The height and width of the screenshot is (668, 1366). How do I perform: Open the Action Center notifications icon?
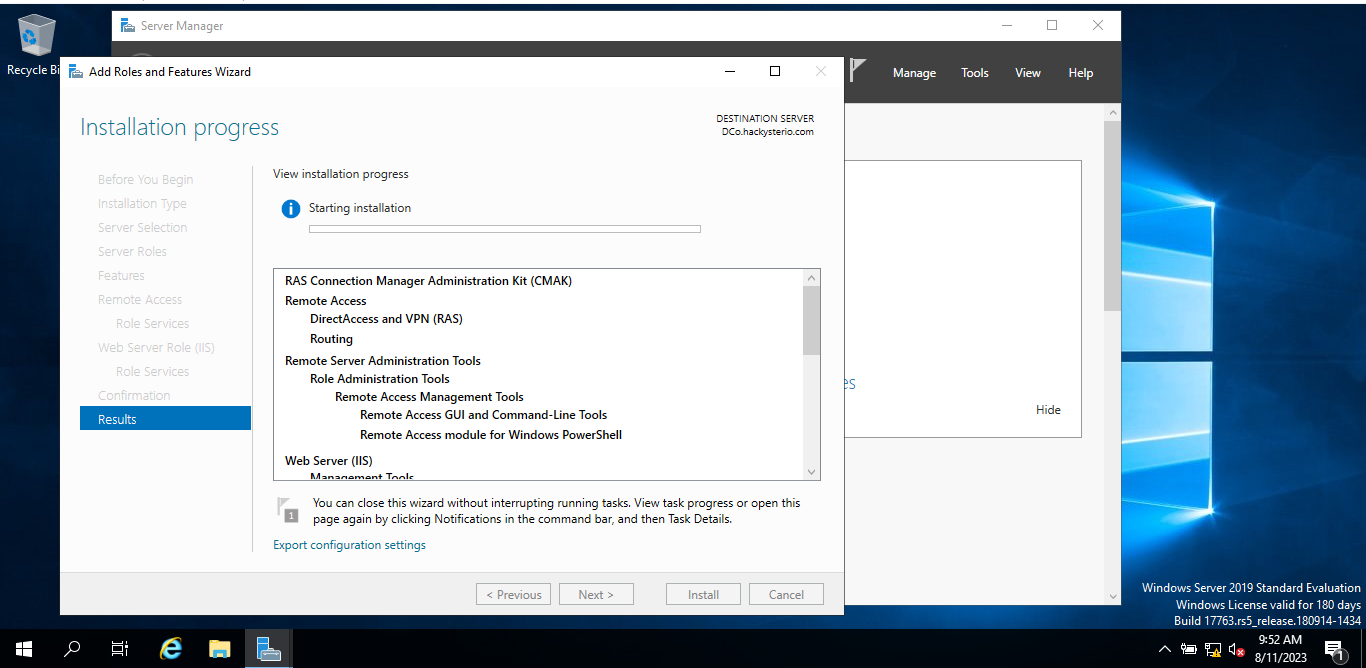point(1335,650)
